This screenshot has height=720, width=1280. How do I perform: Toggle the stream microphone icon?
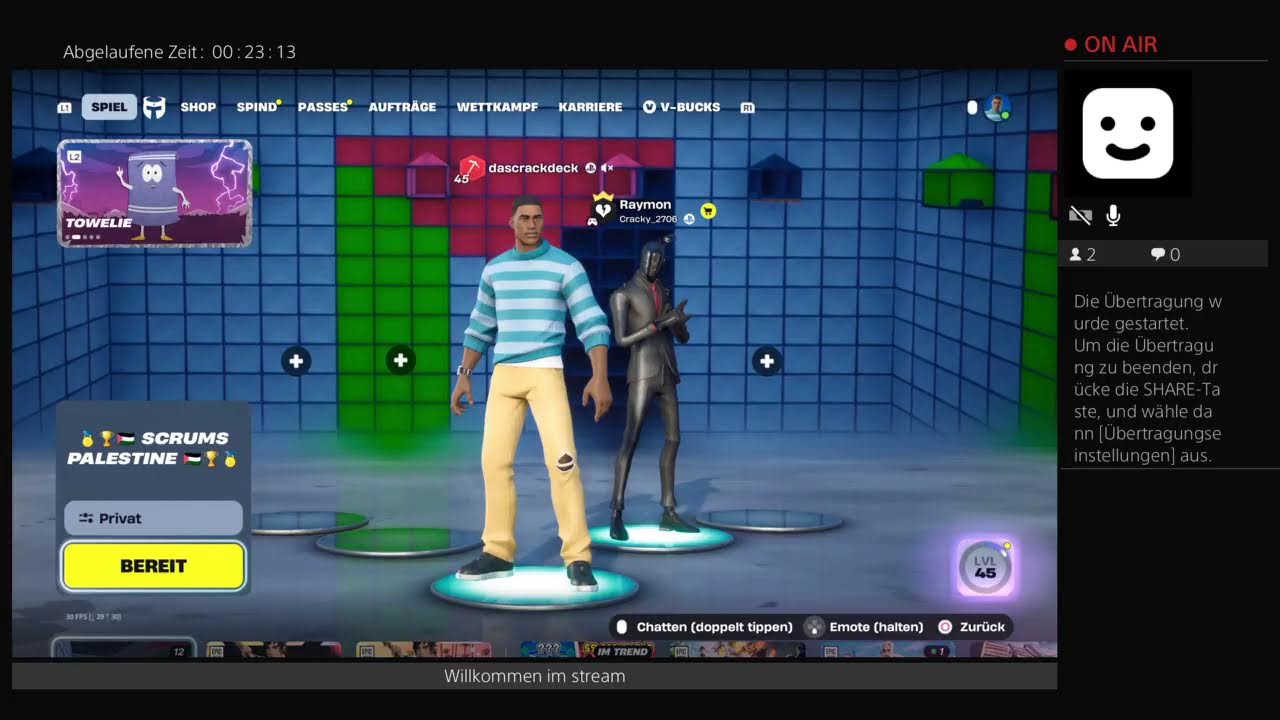1113,215
